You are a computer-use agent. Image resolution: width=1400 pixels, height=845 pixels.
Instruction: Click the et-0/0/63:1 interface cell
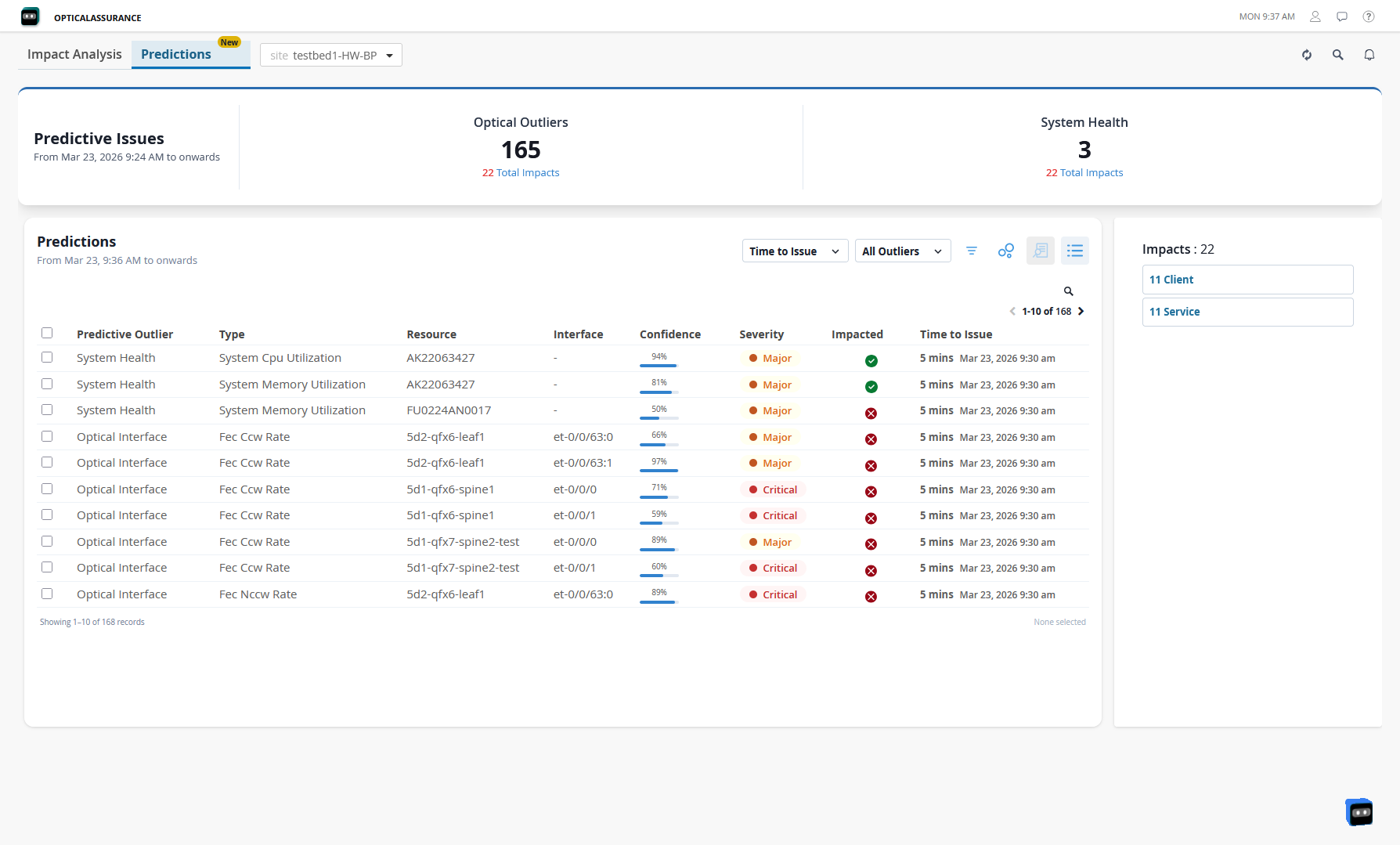pos(583,463)
